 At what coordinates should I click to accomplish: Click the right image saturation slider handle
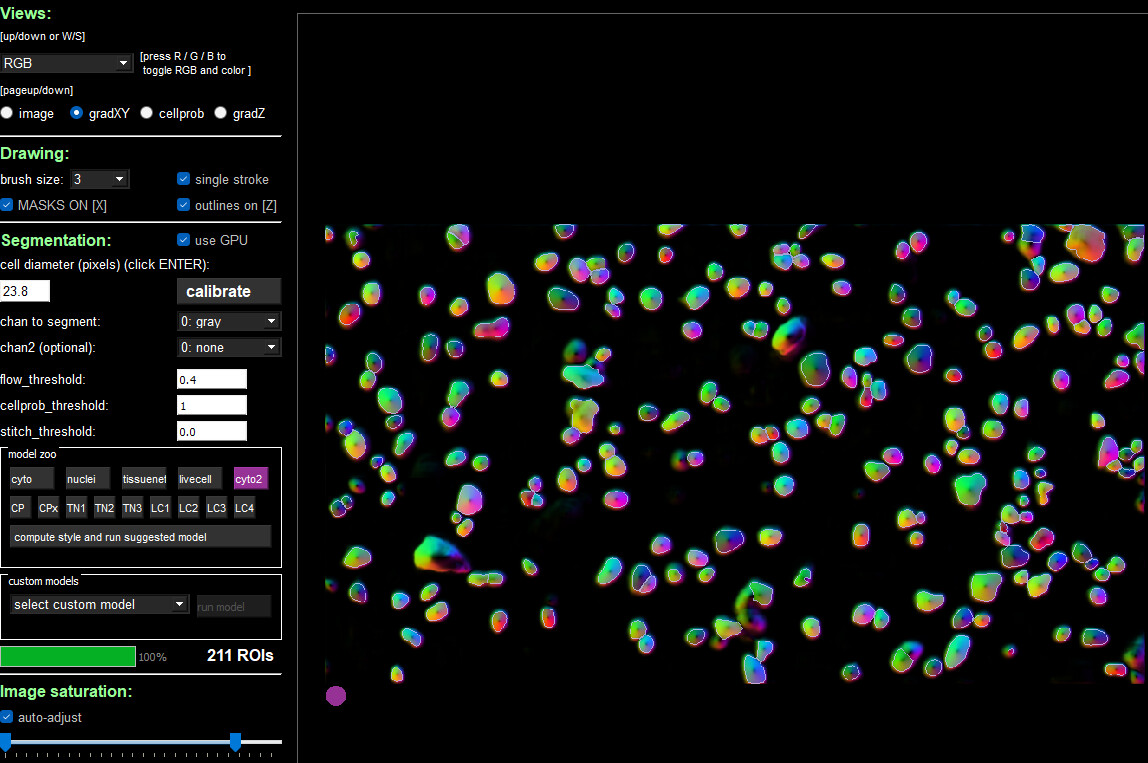pos(235,741)
